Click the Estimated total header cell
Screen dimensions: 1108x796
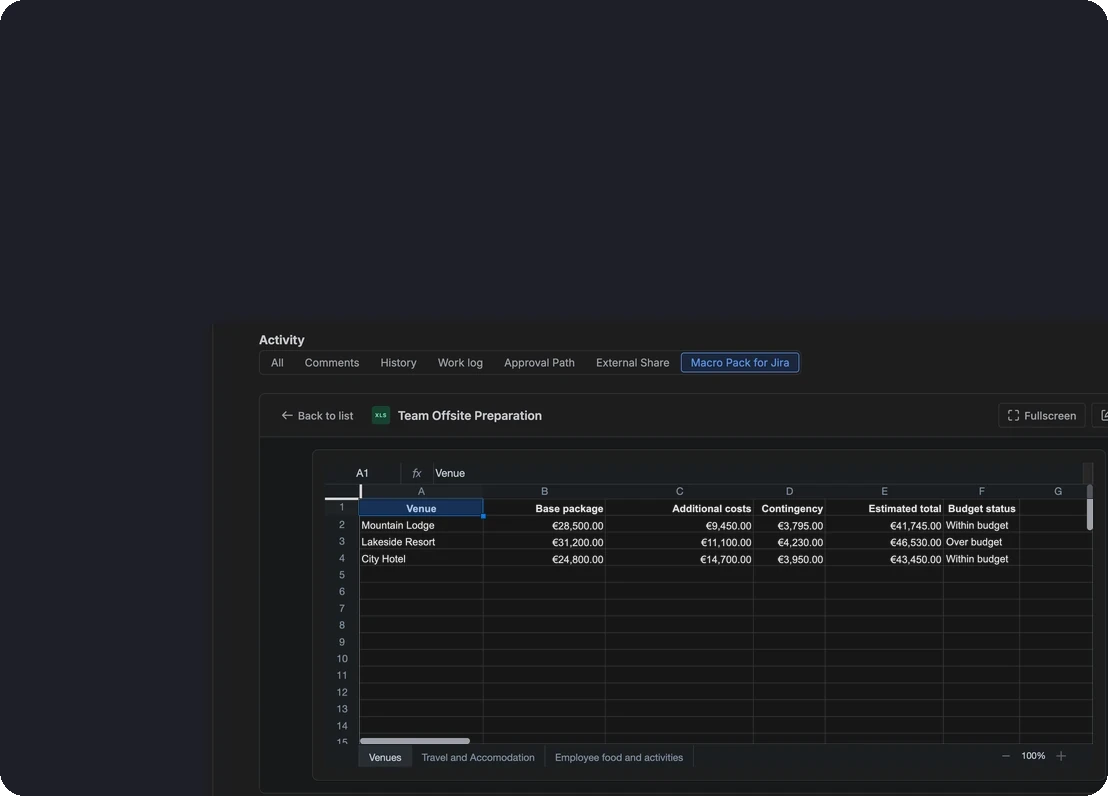point(884,508)
